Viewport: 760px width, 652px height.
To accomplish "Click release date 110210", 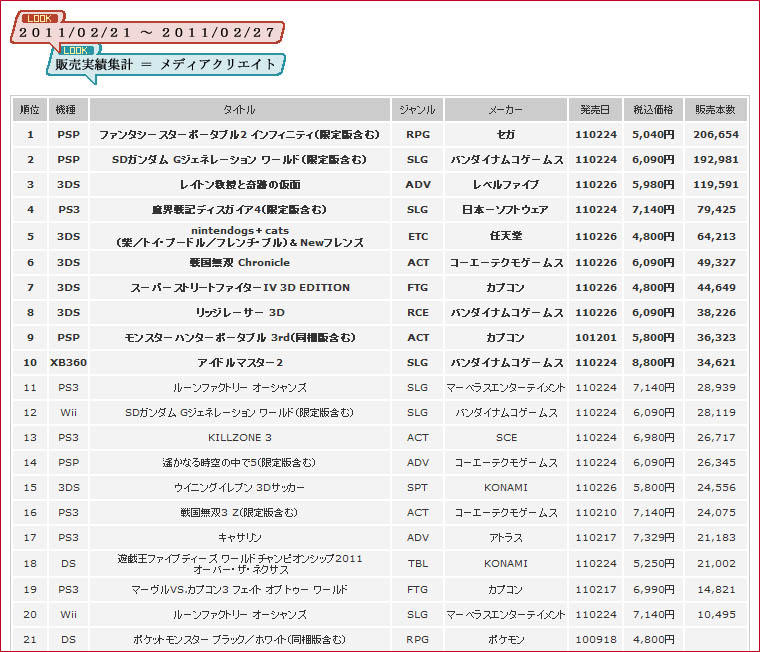I will pyautogui.click(x=596, y=512).
